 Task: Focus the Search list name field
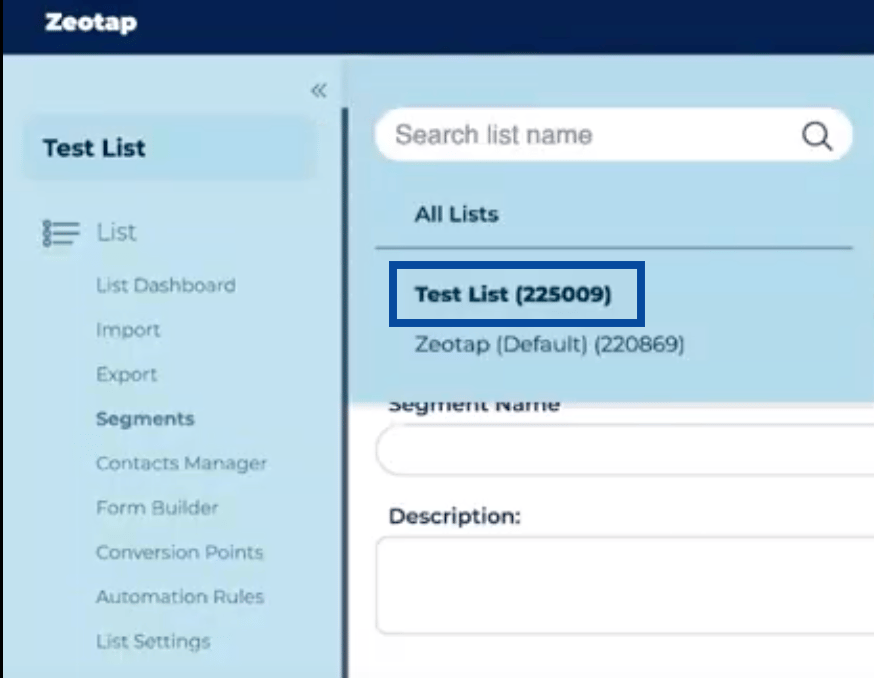[614, 135]
